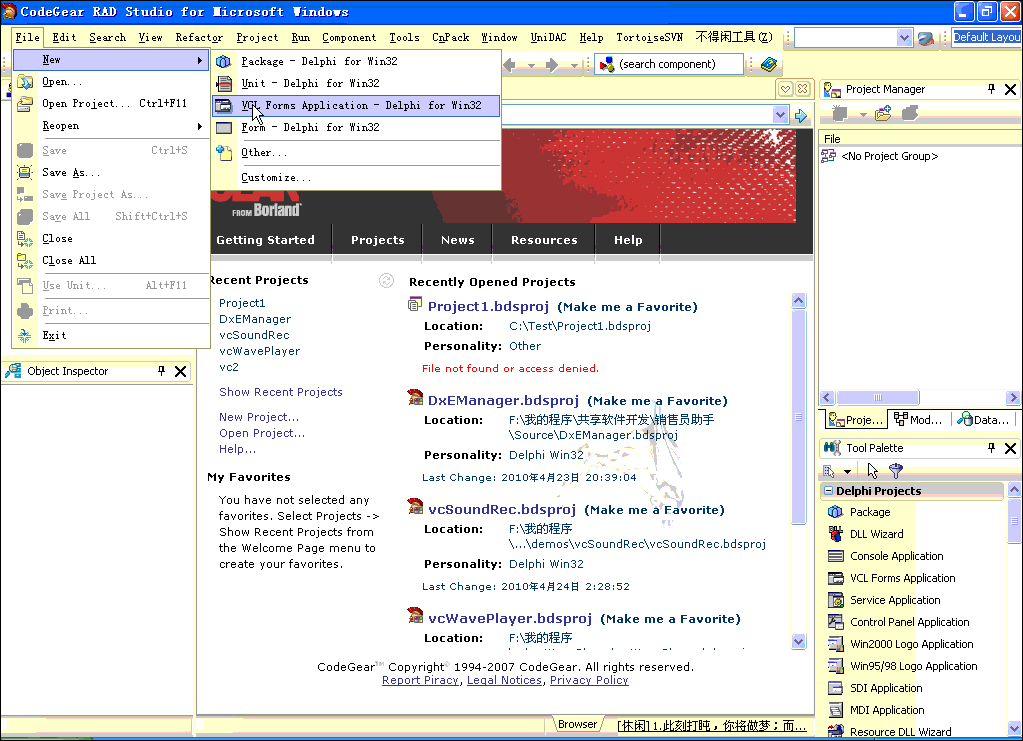This screenshot has height=741, width=1023.
Task: Collapse the Delphi Projects category
Action: click(x=829, y=491)
